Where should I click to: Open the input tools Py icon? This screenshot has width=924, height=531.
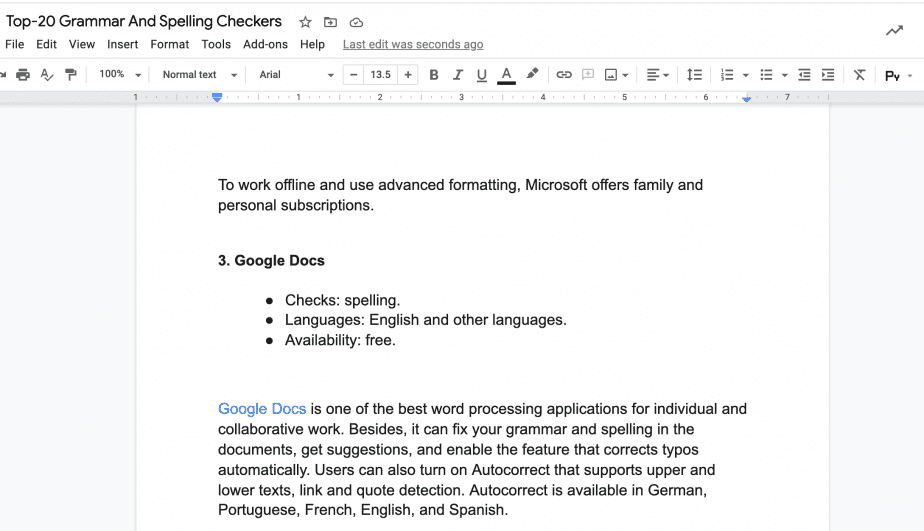892,76
